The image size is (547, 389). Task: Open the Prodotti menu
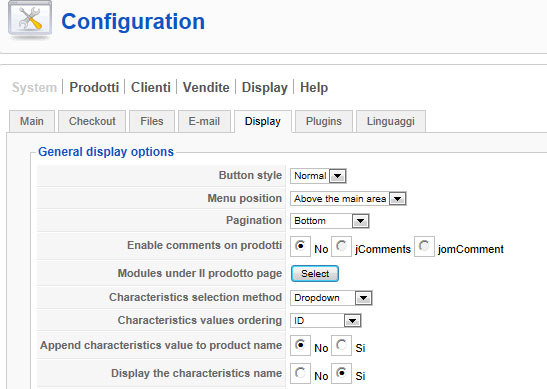click(x=94, y=87)
